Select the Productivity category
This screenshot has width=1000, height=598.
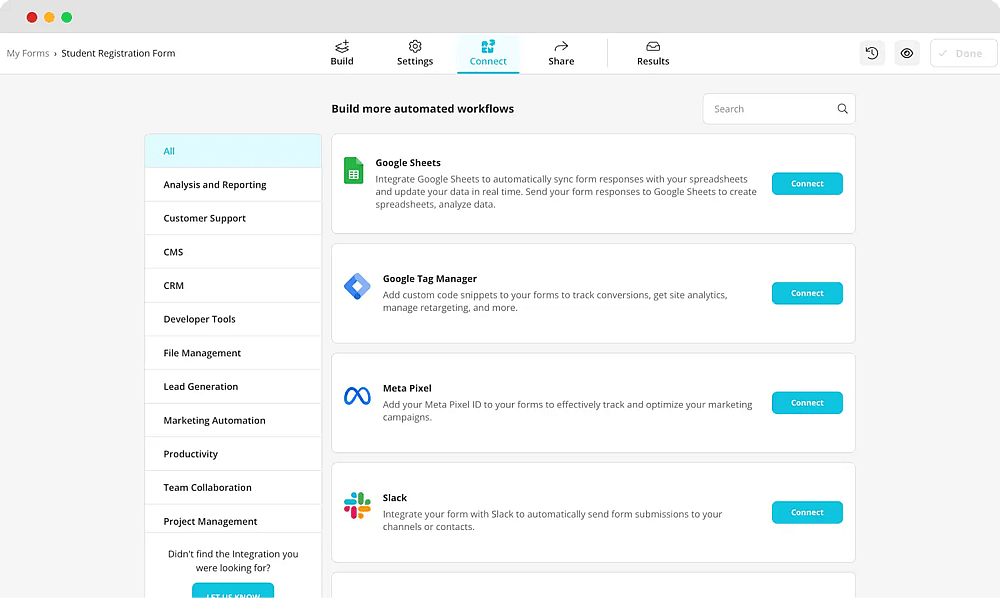coord(233,454)
